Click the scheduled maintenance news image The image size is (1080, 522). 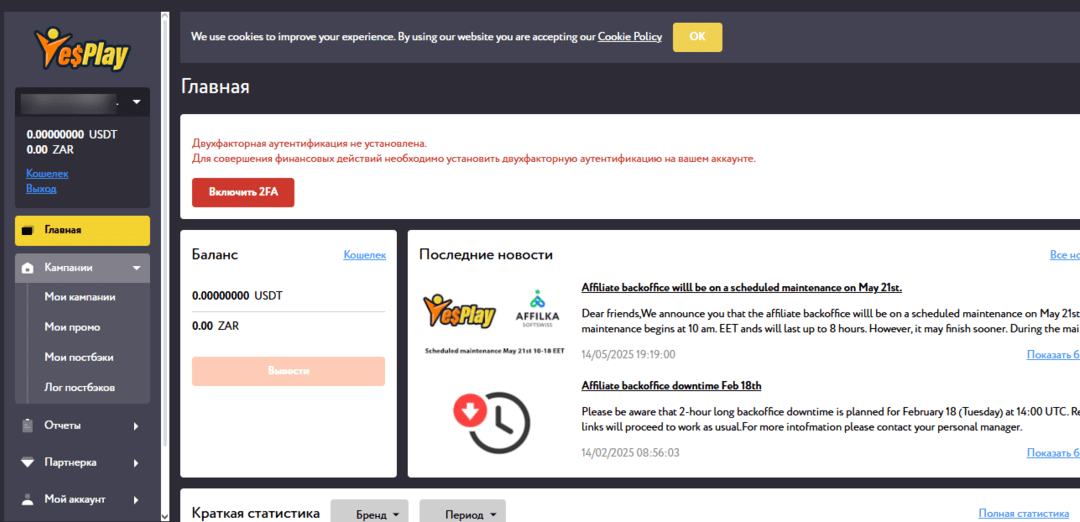point(495,320)
